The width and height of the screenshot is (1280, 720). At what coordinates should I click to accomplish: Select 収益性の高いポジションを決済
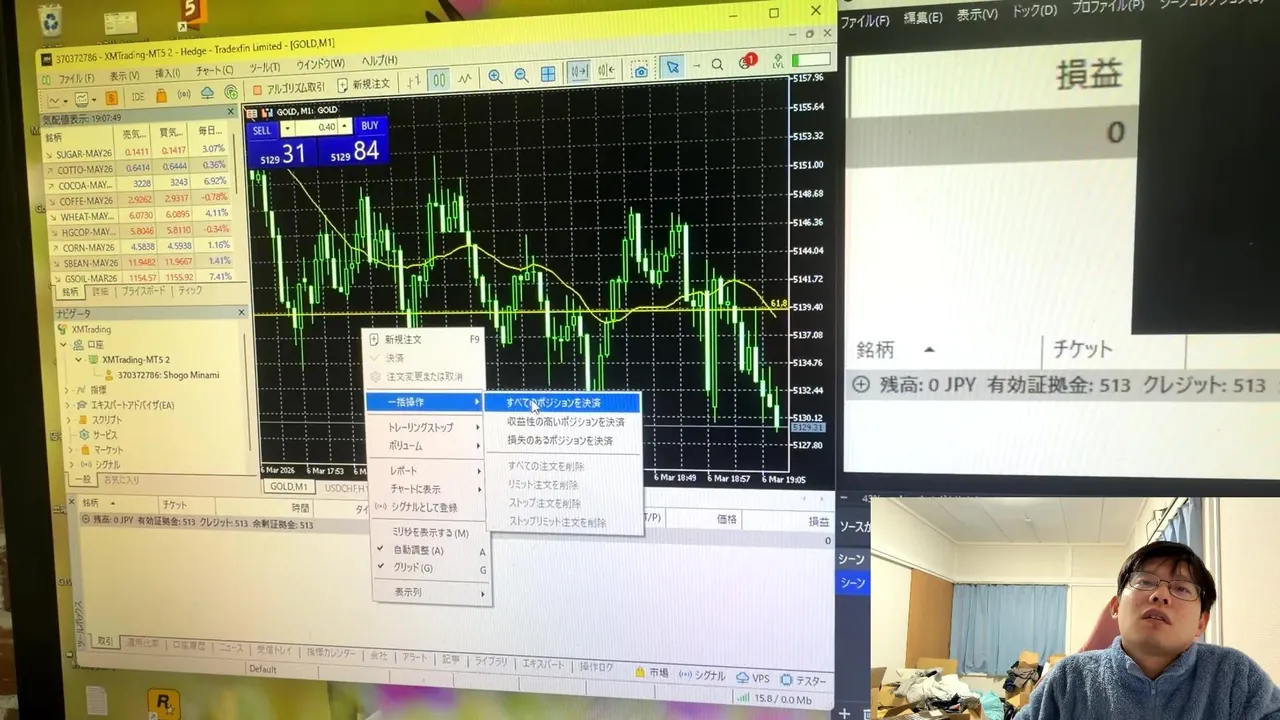click(x=561, y=422)
